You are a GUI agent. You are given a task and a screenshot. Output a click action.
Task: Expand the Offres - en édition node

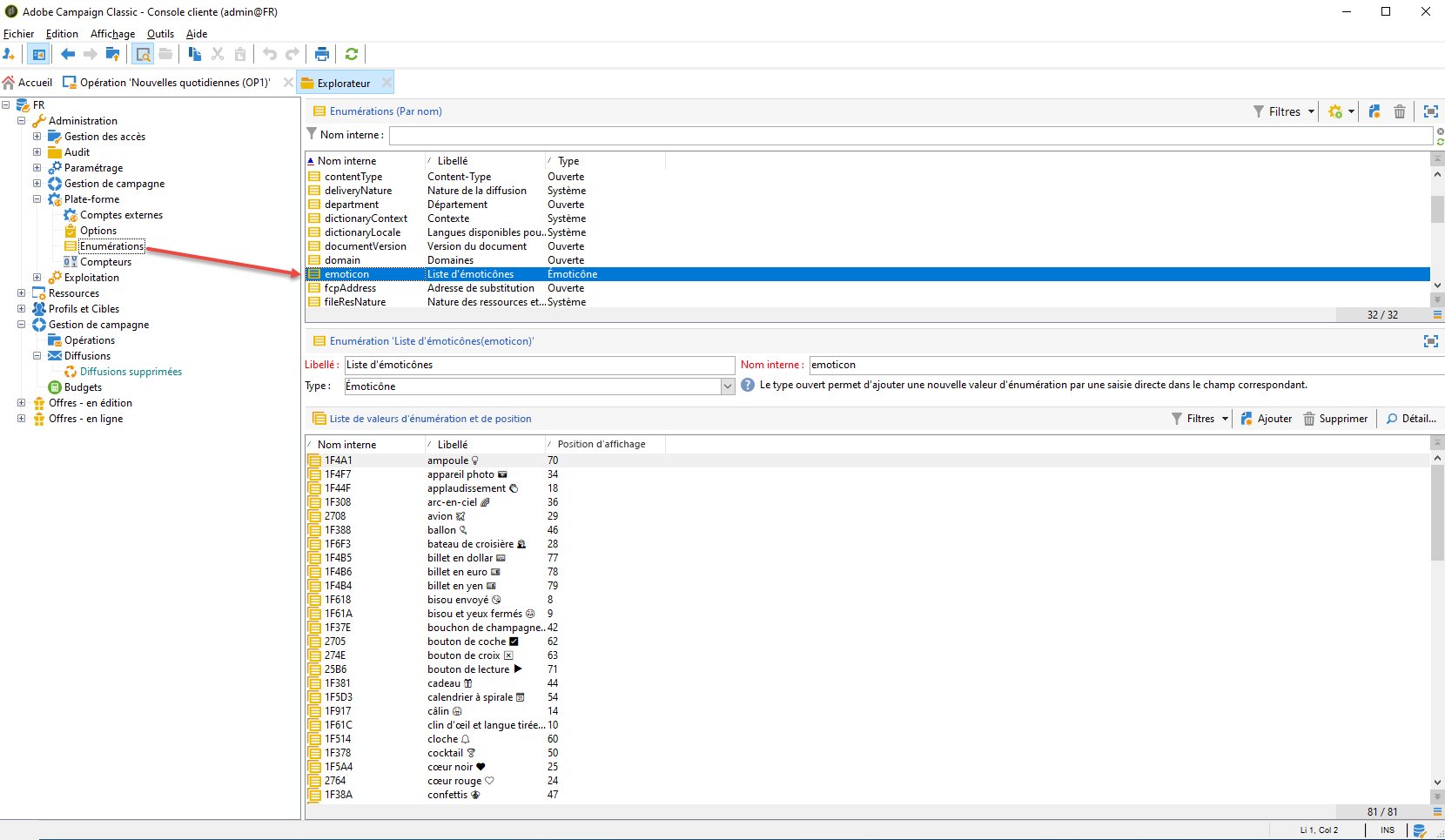22,403
